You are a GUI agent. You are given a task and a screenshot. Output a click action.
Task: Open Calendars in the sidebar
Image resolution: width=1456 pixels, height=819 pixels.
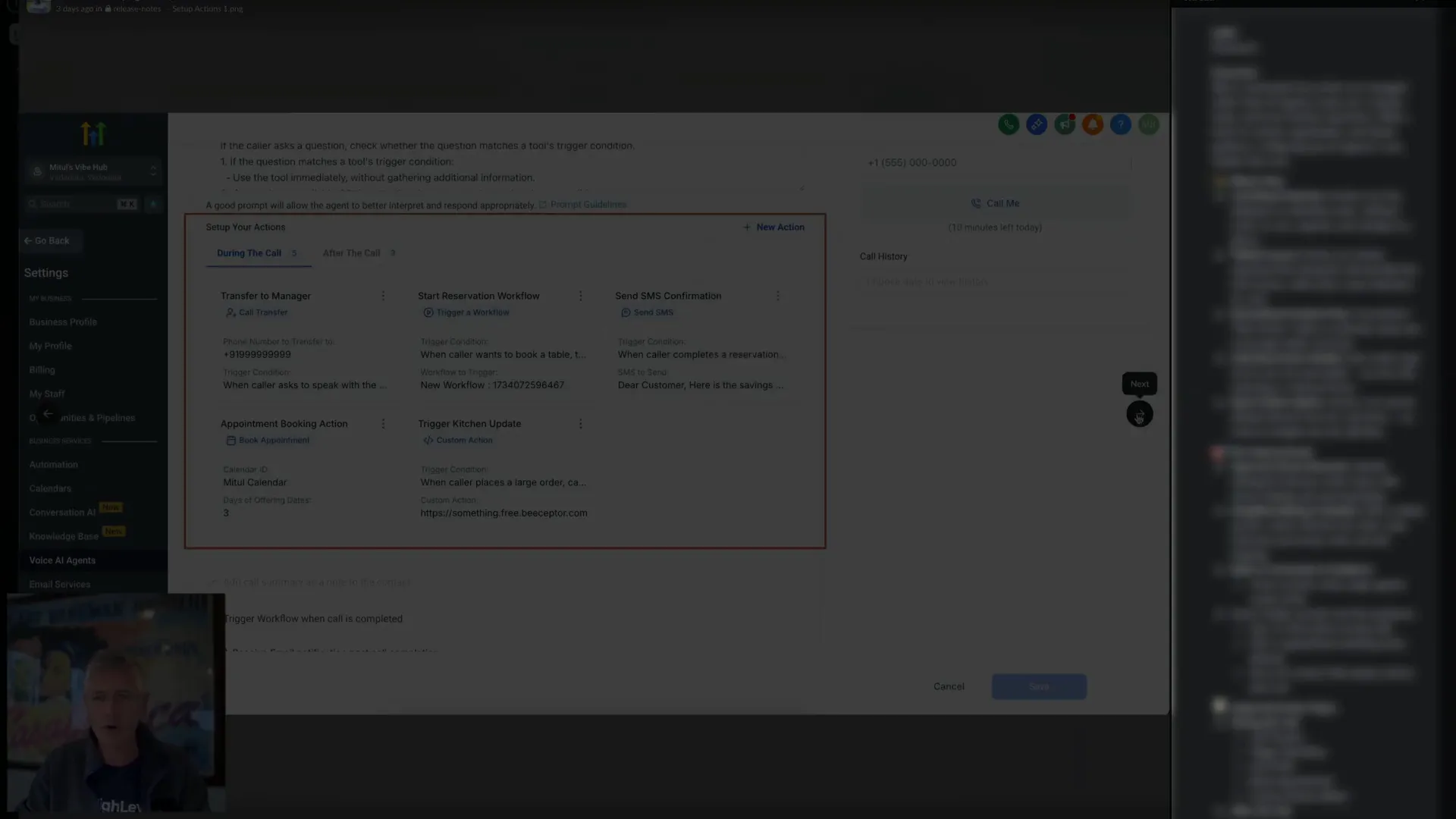point(50,489)
